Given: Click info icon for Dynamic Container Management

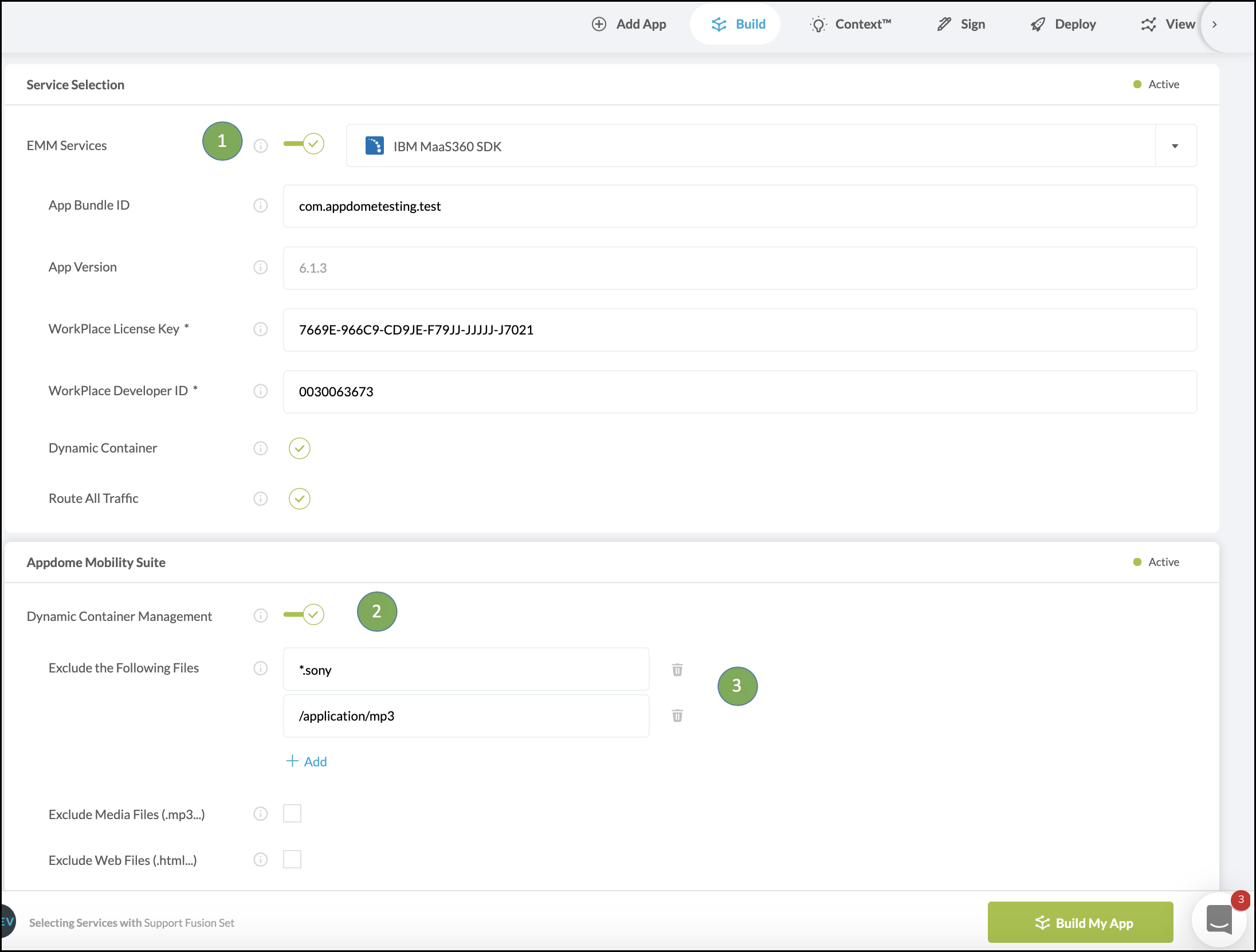Looking at the screenshot, I should click(x=261, y=616).
